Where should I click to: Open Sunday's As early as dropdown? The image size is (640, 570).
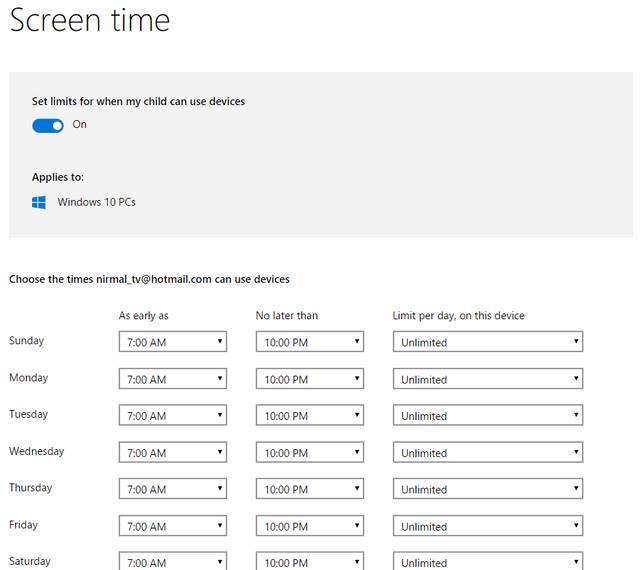(x=173, y=342)
